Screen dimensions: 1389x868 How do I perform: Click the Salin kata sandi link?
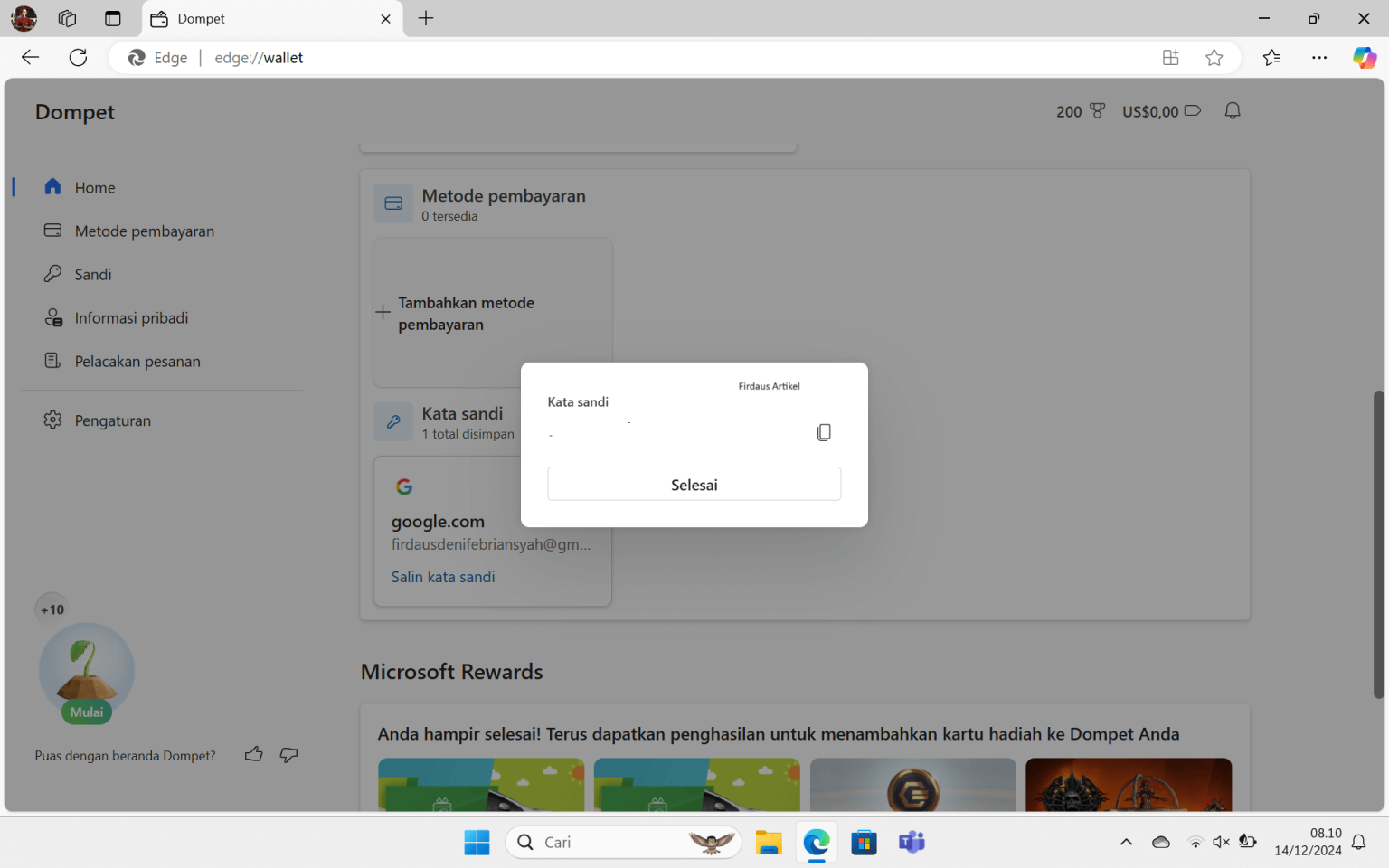tap(443, 577)
